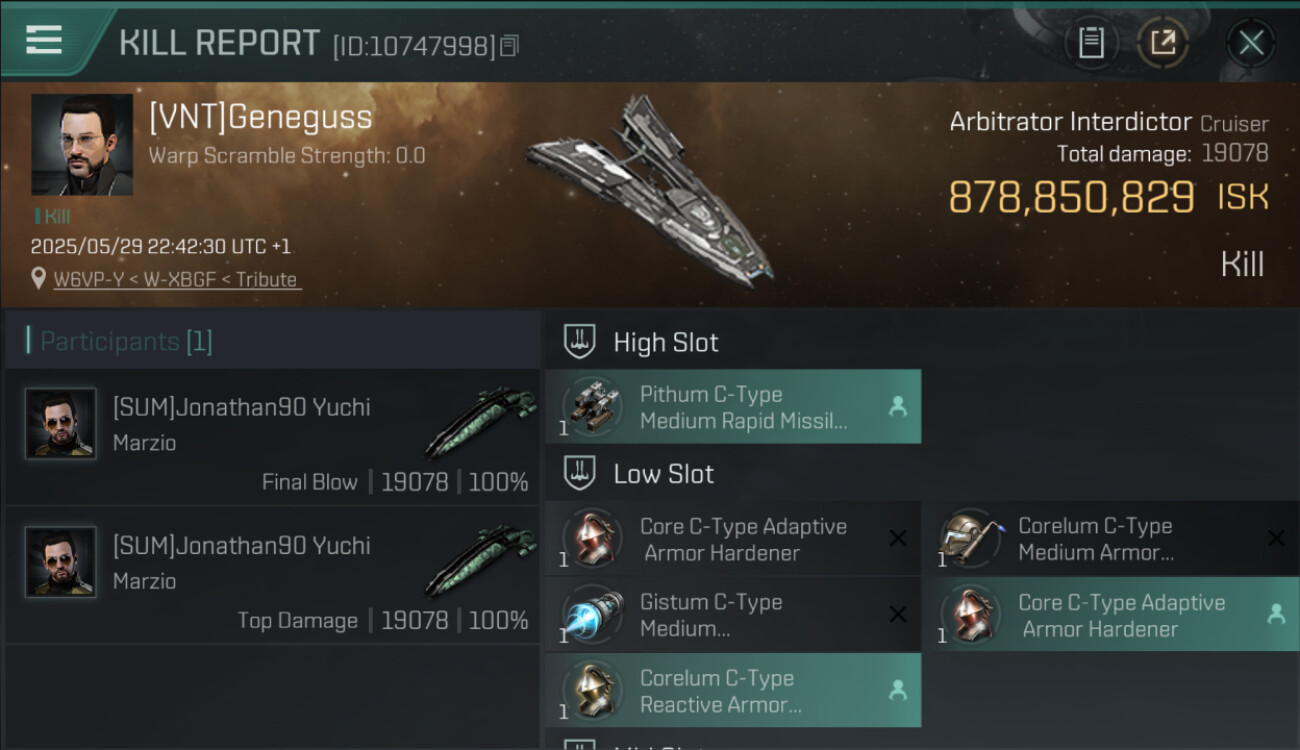Image resolution: width=1300 pixels, height=750 pixels.
Task: Select Corelum C-Type Reactive Armor item
Action: click(733, 691)
